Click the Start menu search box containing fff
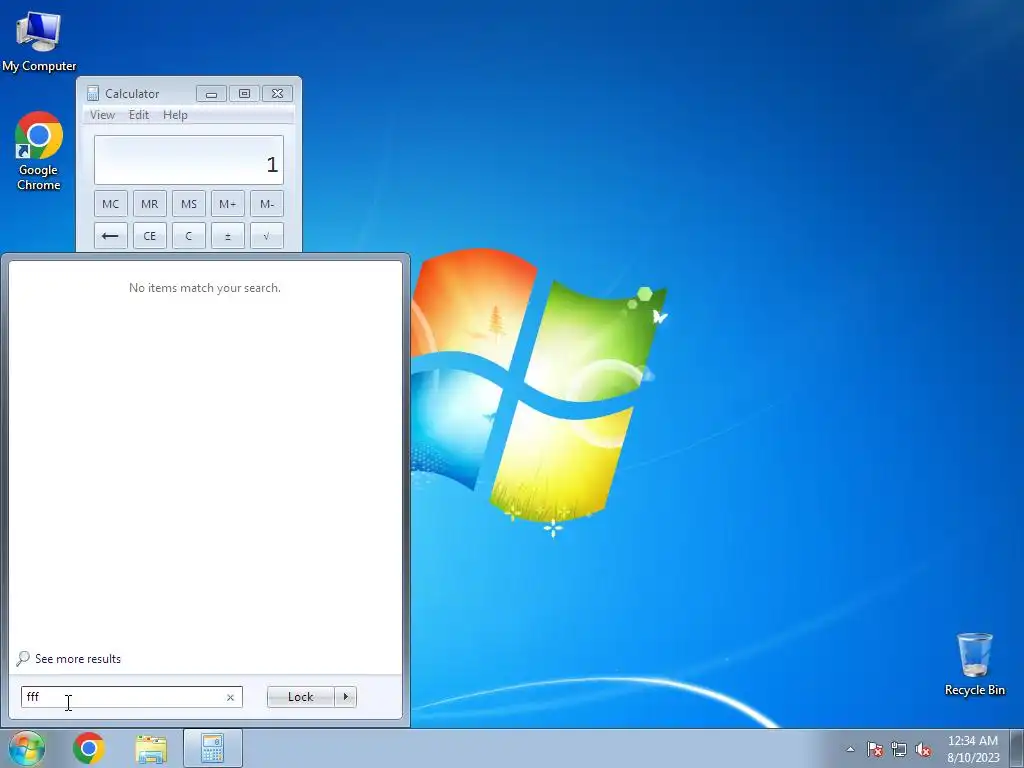Viewport: 1024px width, 768px height. coord(131,697)
